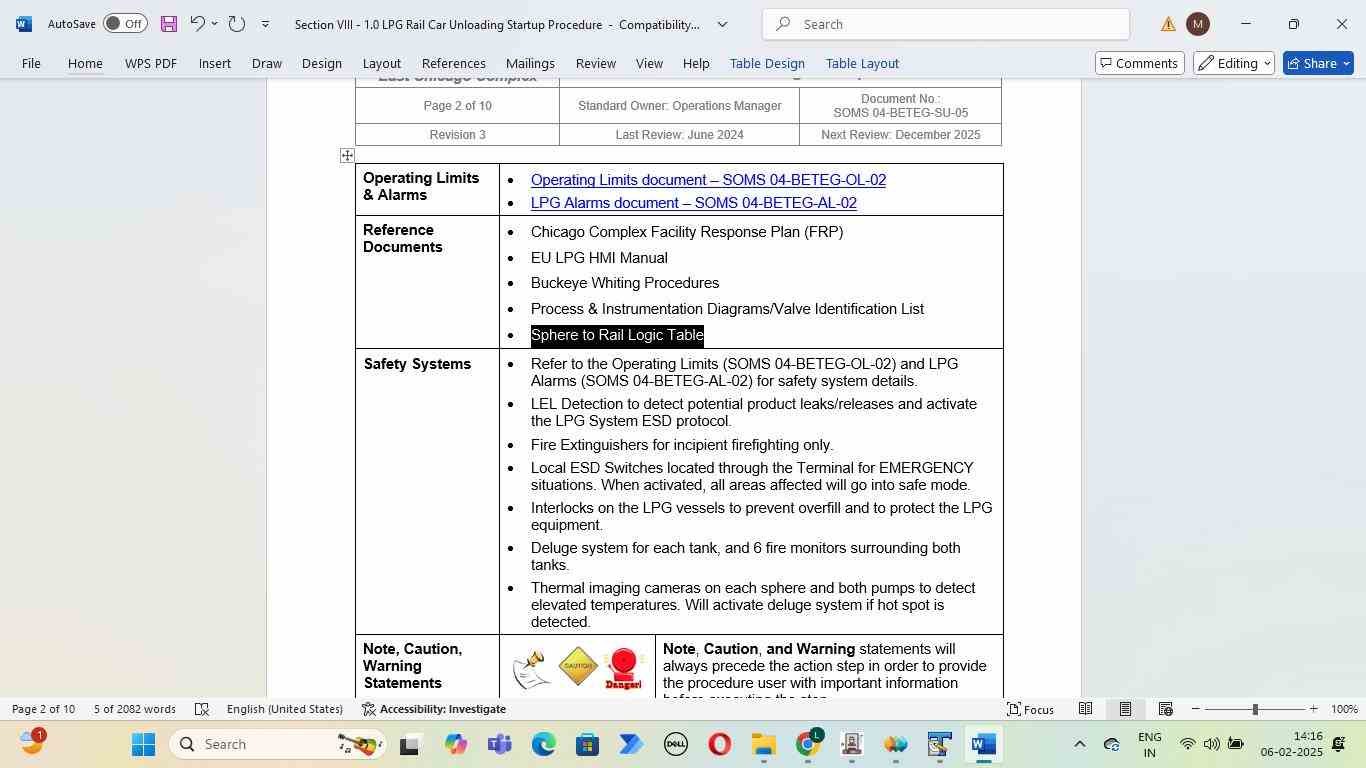The height and width of the screenshot is (768, 1366).
Task: Redo the last action
Action: tap(237, 24)
